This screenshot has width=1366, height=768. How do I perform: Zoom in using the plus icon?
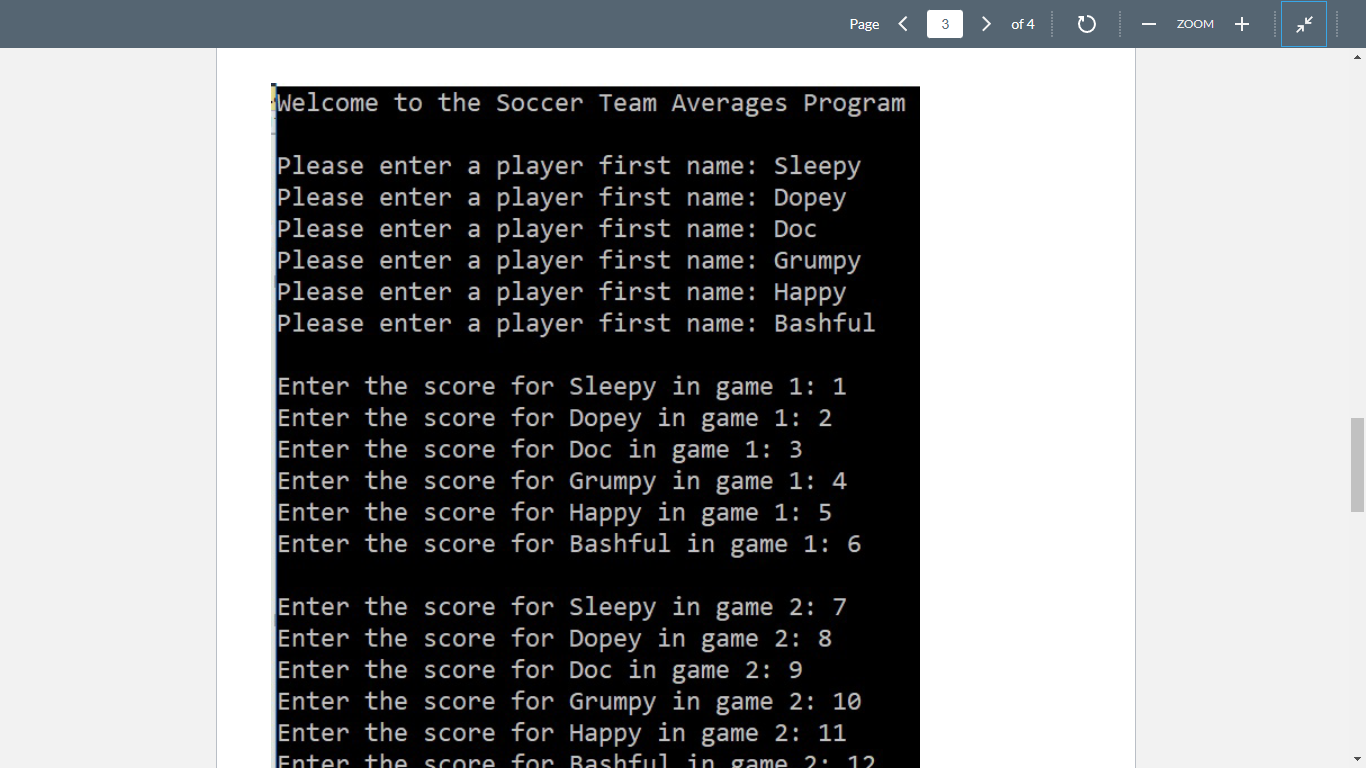1241,23
